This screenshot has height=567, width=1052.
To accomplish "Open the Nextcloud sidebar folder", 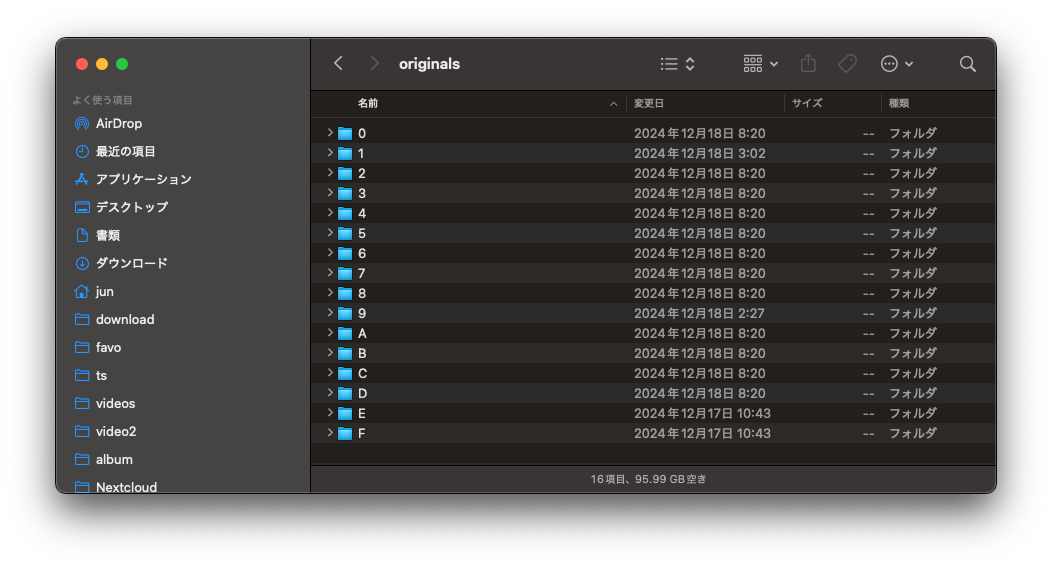I will 115,487.
